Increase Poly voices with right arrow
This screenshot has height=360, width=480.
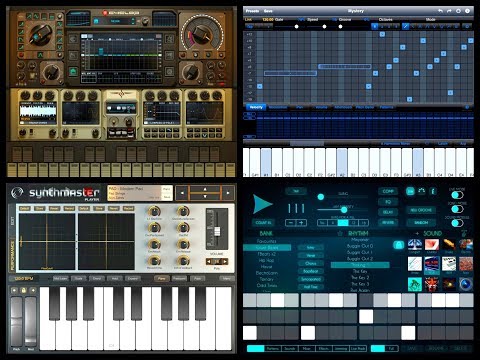coord(225,262)
